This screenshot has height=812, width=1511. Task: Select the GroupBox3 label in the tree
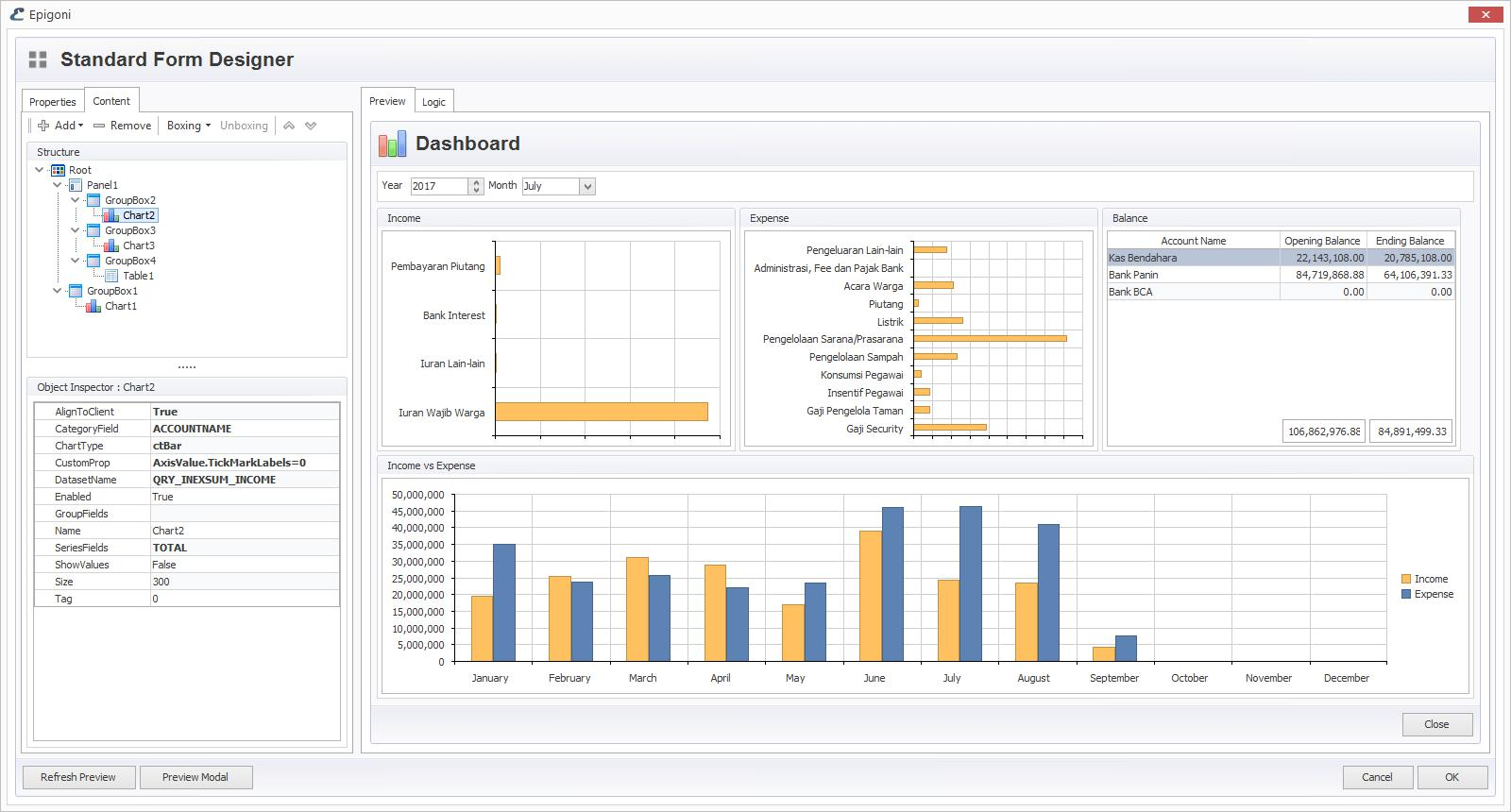coord(130,230)
